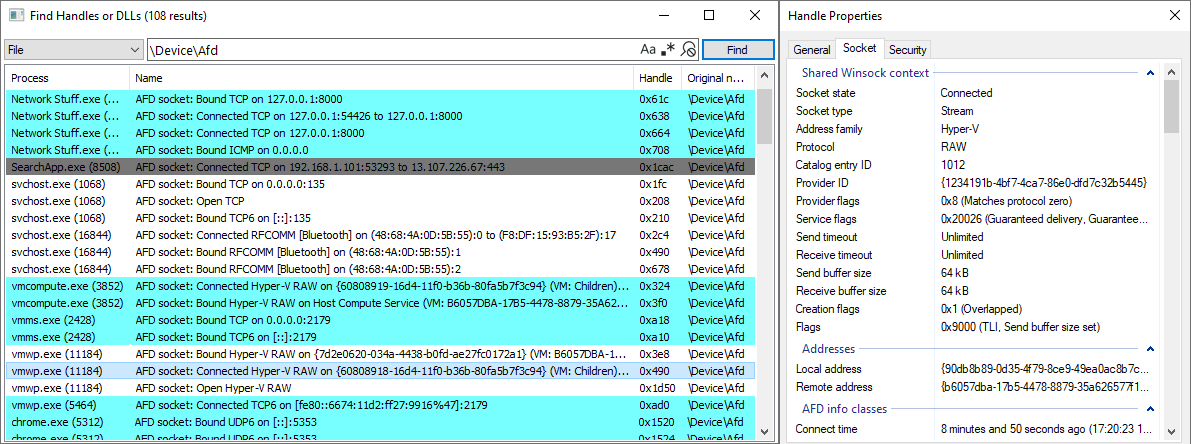Select handle 0x3e8 vmwp.exe row
The width and height of the screenshot is (1191, 444).
(x=380, y=354)
